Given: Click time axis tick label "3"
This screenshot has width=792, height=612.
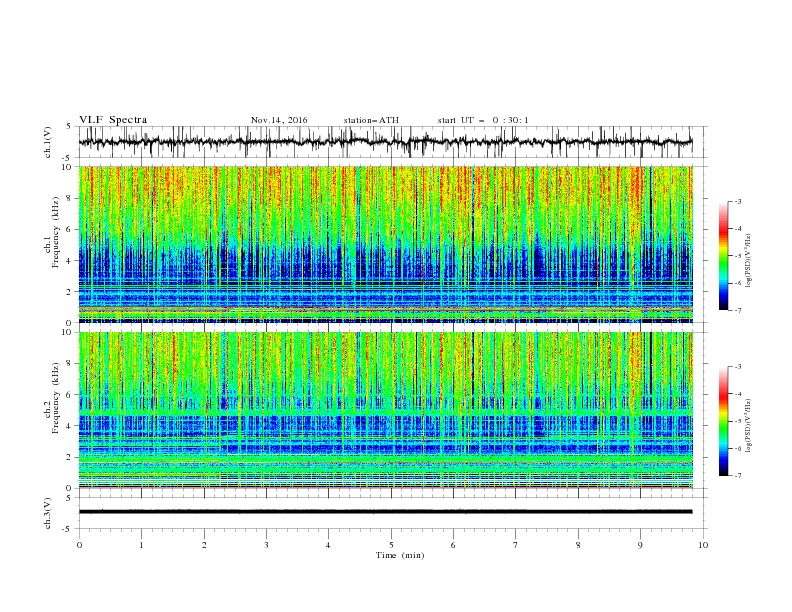Looking at the screenshot, I should [x=266, y=545].
